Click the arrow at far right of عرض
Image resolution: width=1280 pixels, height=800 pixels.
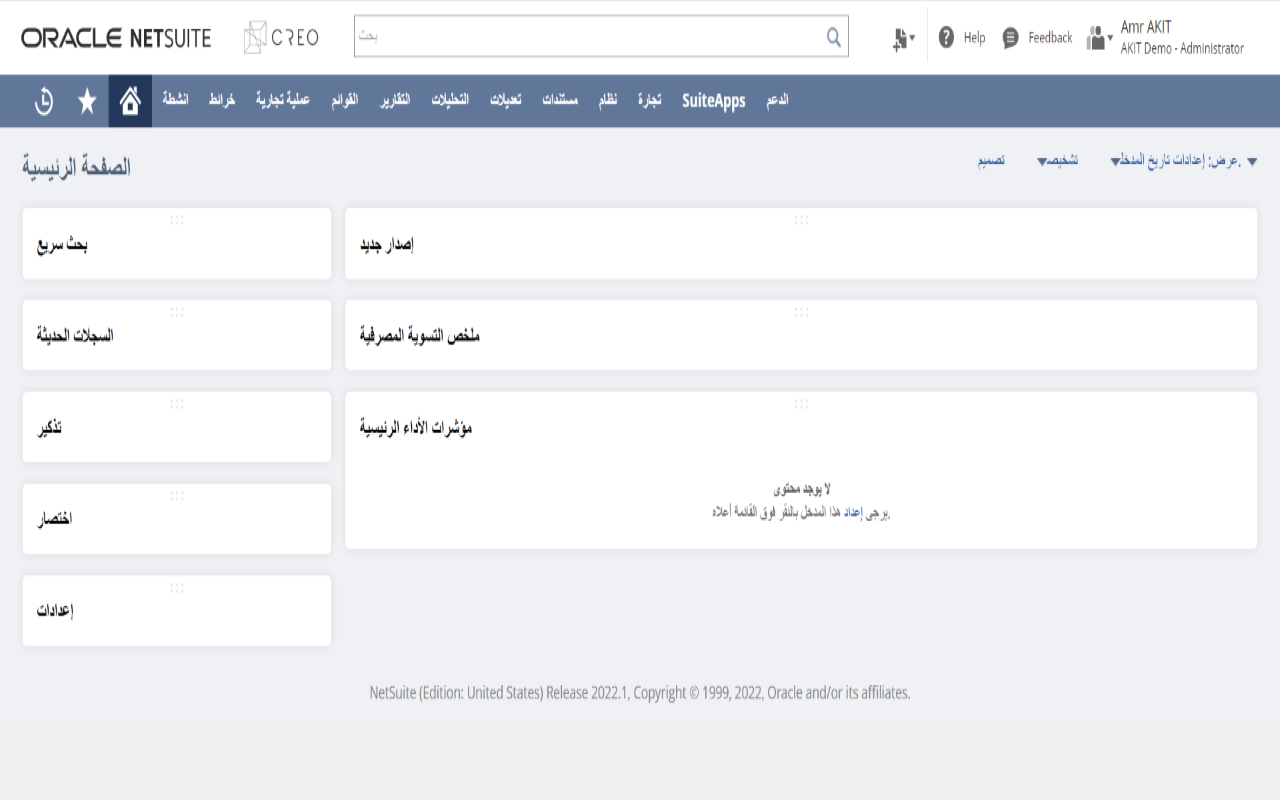click(1252, 161)
